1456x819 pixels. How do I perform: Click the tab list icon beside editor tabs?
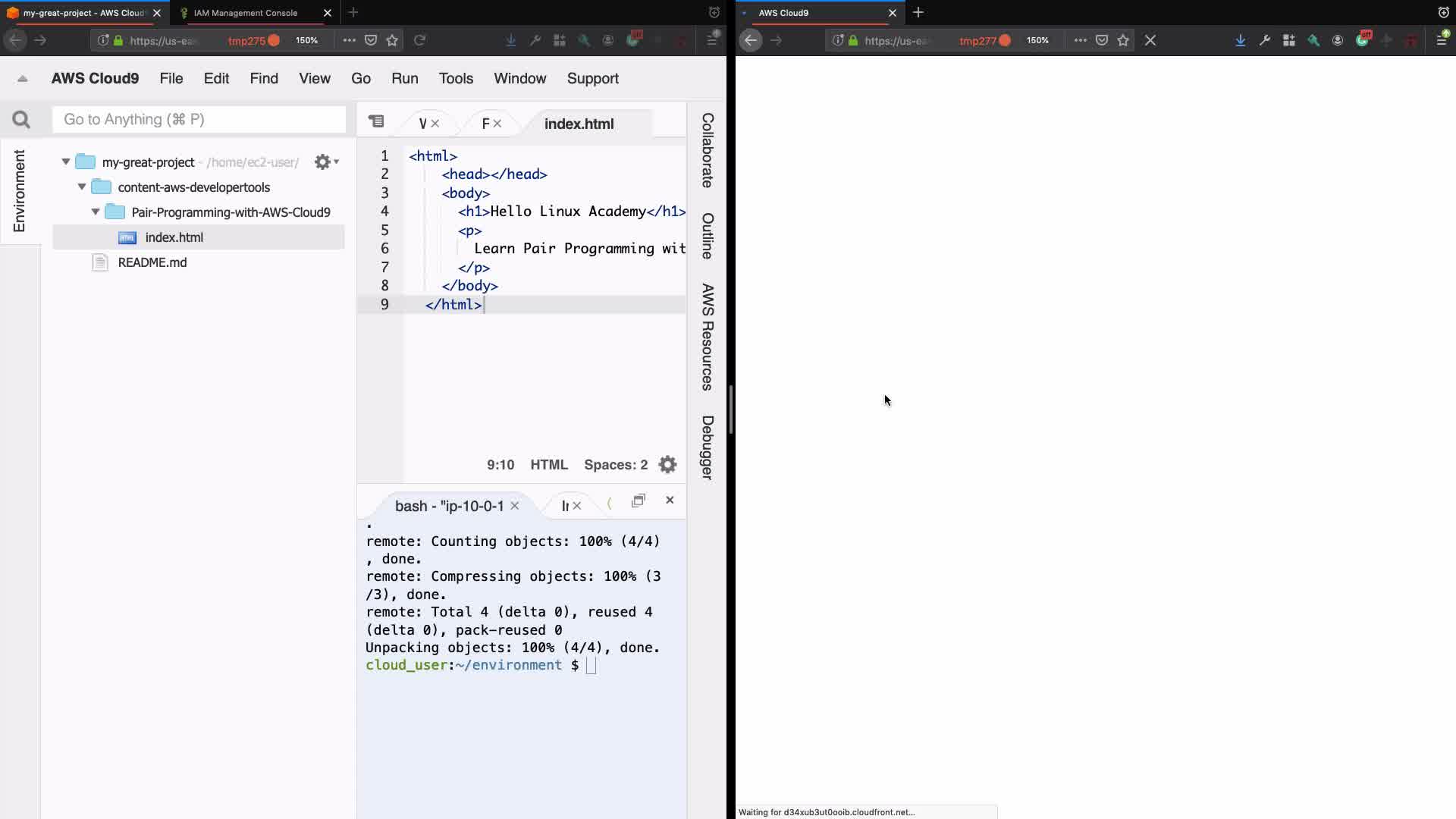coord(376,121)
